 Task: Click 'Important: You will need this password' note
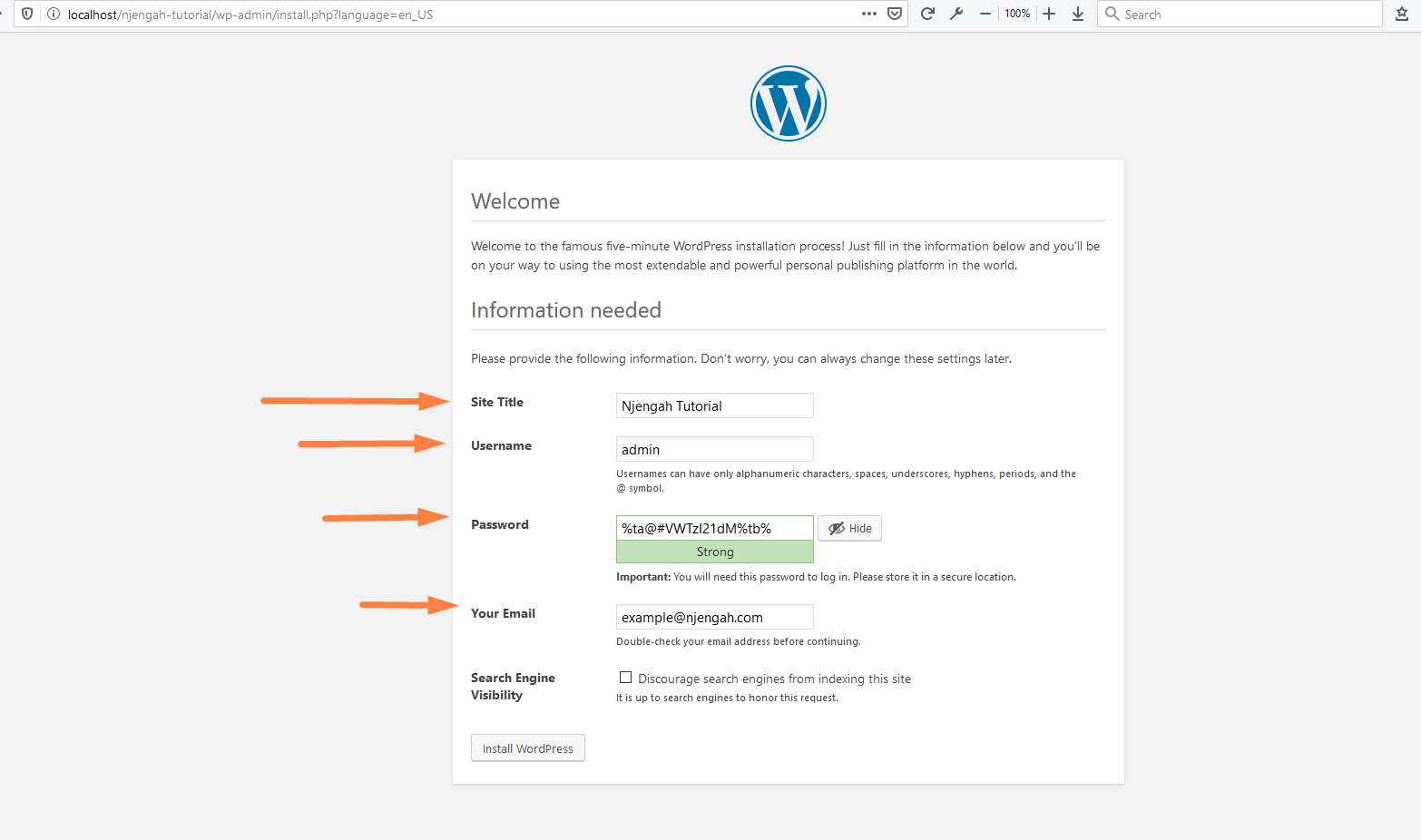tap(816, 577)
